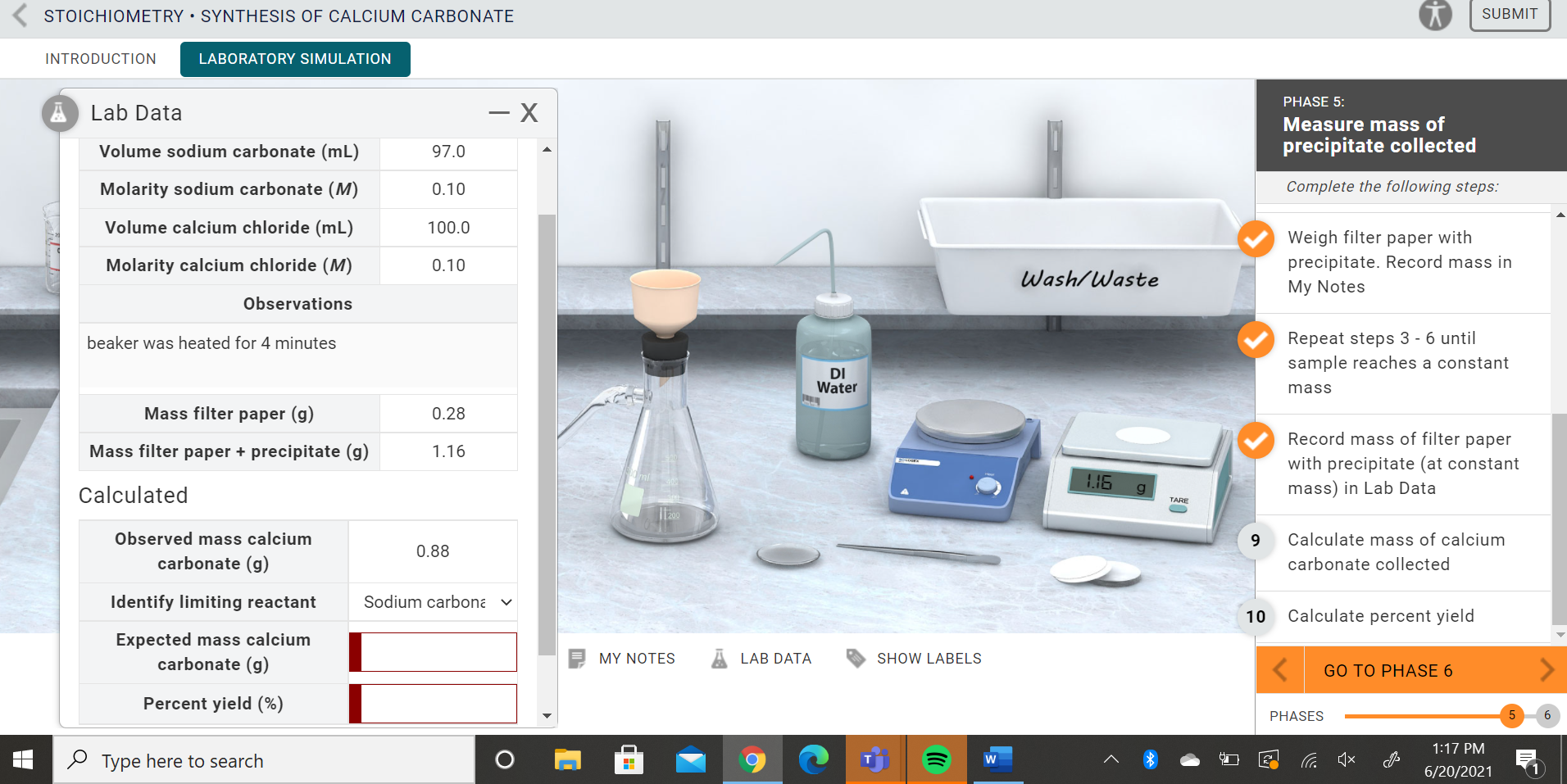The width and height of the screenshot is (1567, 784).
Task: Click the accessibility icon near Submit
Action: tap(1433, 14)
